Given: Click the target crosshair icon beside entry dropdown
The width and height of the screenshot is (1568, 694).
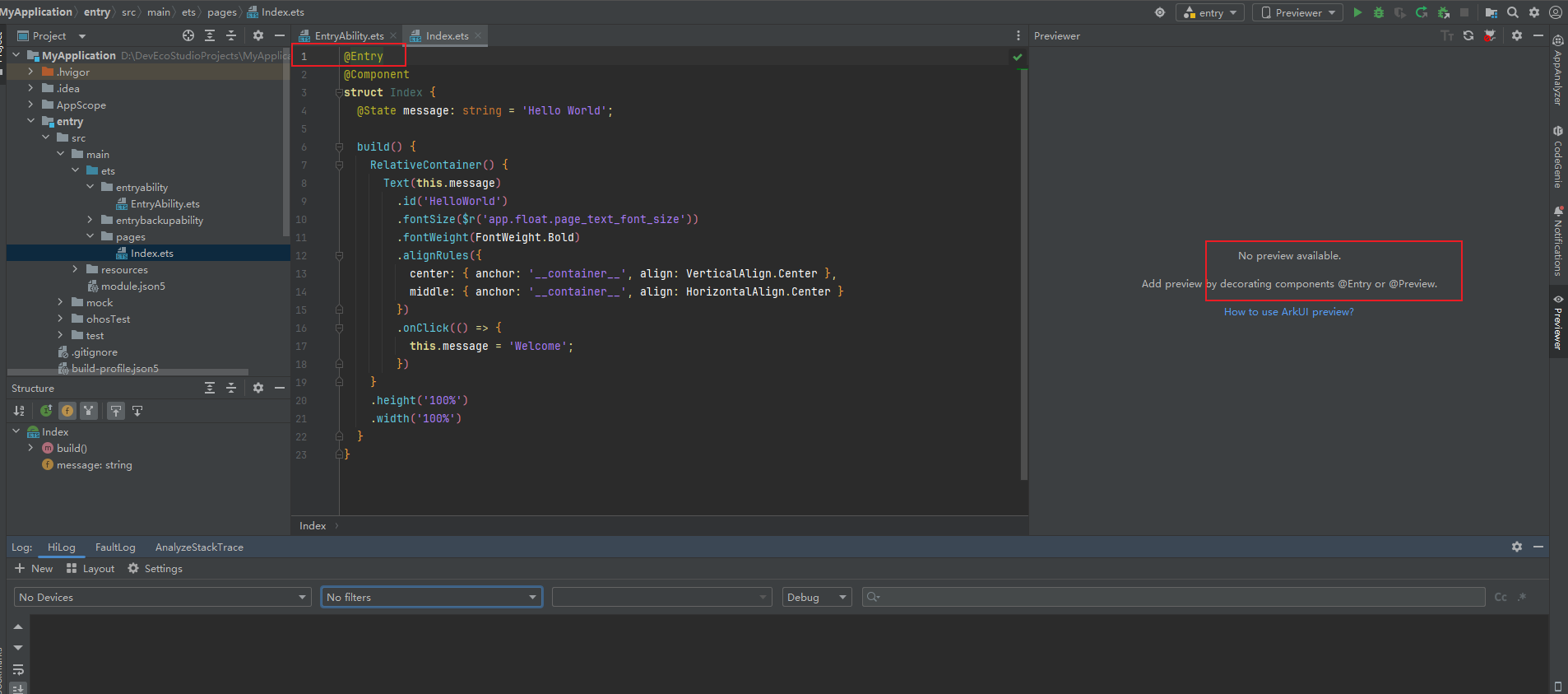Looking at the screenshot, I should tap(1160, 12).
